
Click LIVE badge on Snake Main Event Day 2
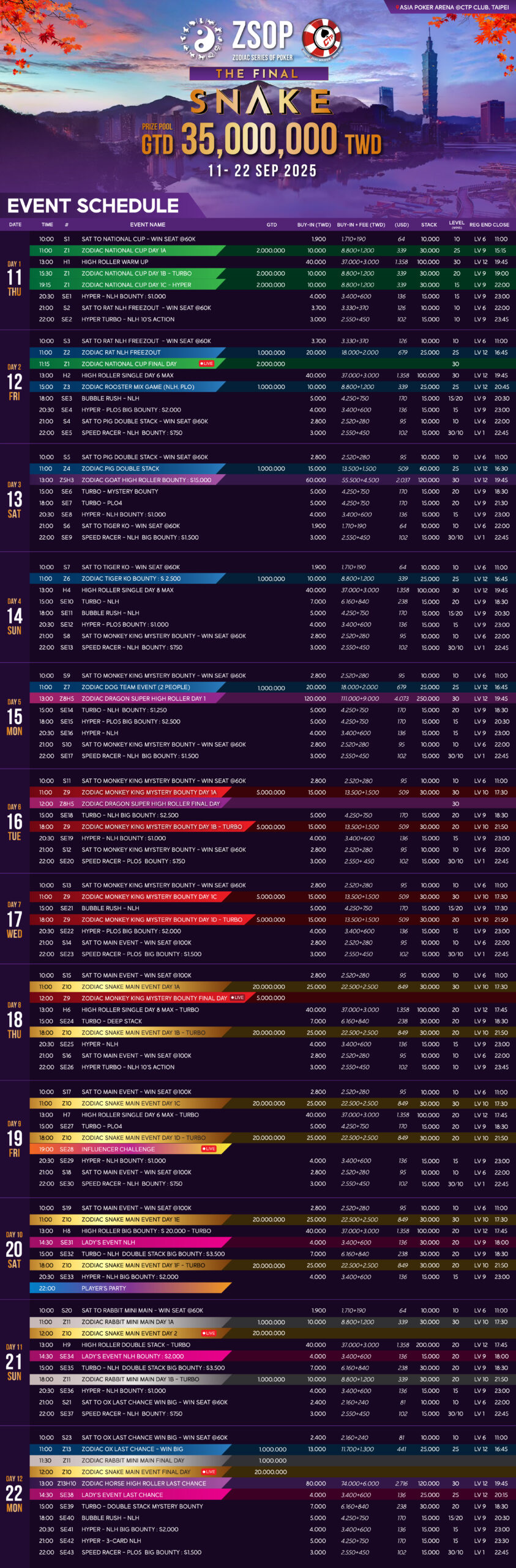(208, 1333)
